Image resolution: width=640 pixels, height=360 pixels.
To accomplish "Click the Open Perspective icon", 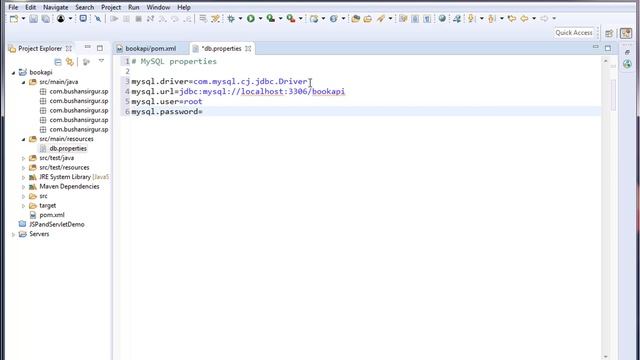I will pos(609,33).
